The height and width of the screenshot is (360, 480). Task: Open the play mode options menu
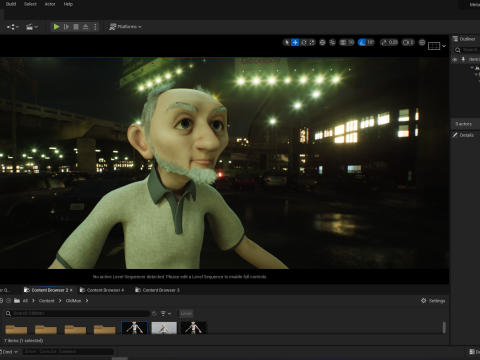(x=95, y=27)
